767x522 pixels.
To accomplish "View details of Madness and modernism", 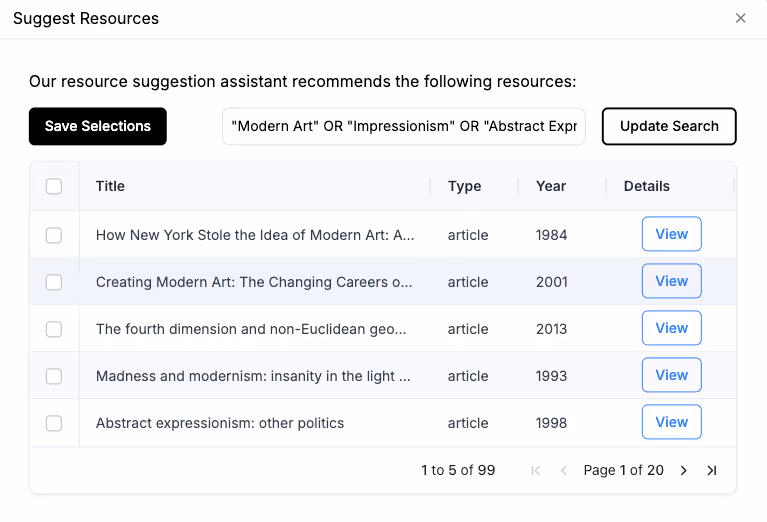I will (672, 375).
